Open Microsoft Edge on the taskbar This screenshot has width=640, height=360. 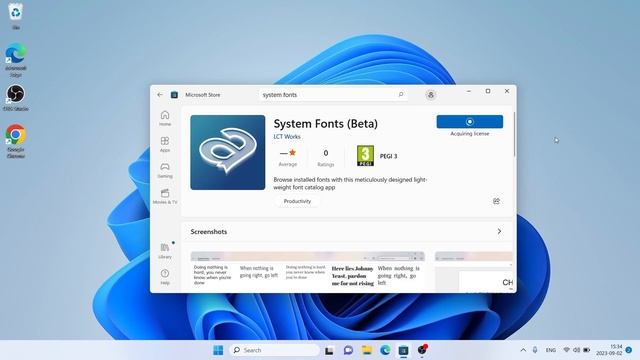pos(385,350)
